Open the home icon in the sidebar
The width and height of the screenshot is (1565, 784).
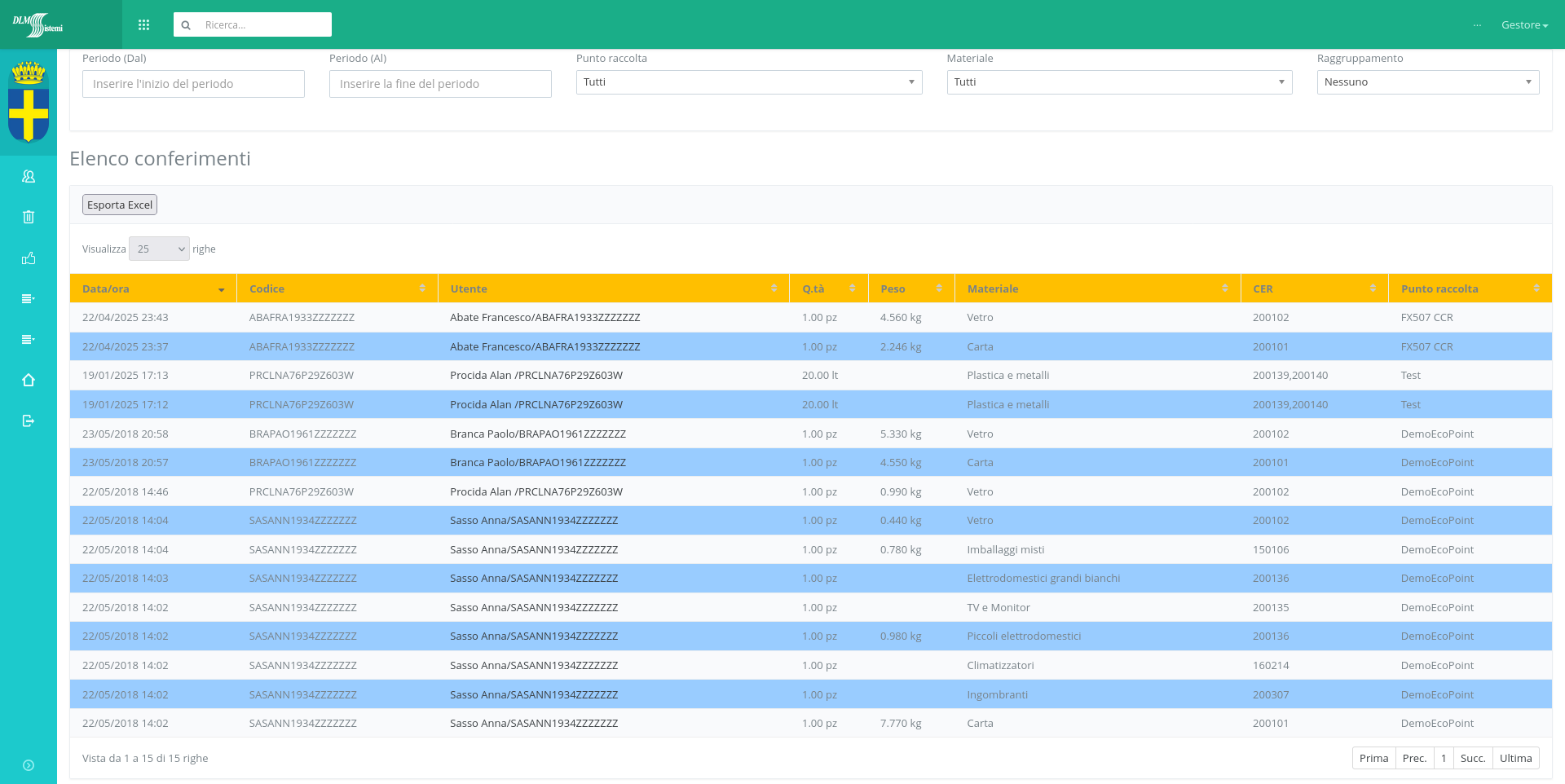pyautogui.click(x=29, y=380)
